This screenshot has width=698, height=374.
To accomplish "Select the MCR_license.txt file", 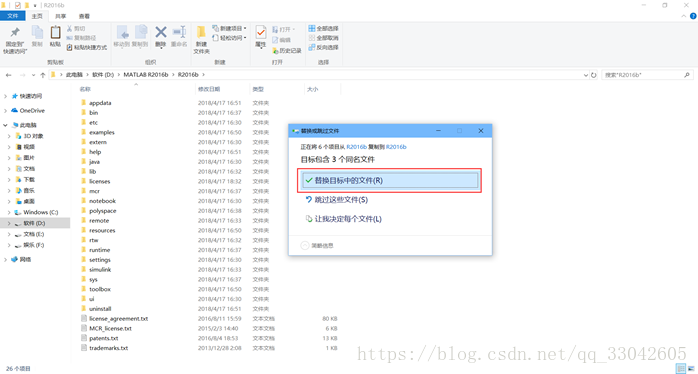I will point(110,329).
